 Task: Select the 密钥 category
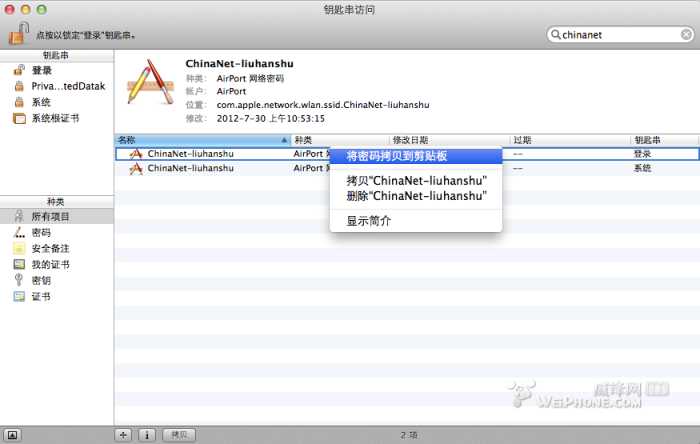(x=42, y=280)
